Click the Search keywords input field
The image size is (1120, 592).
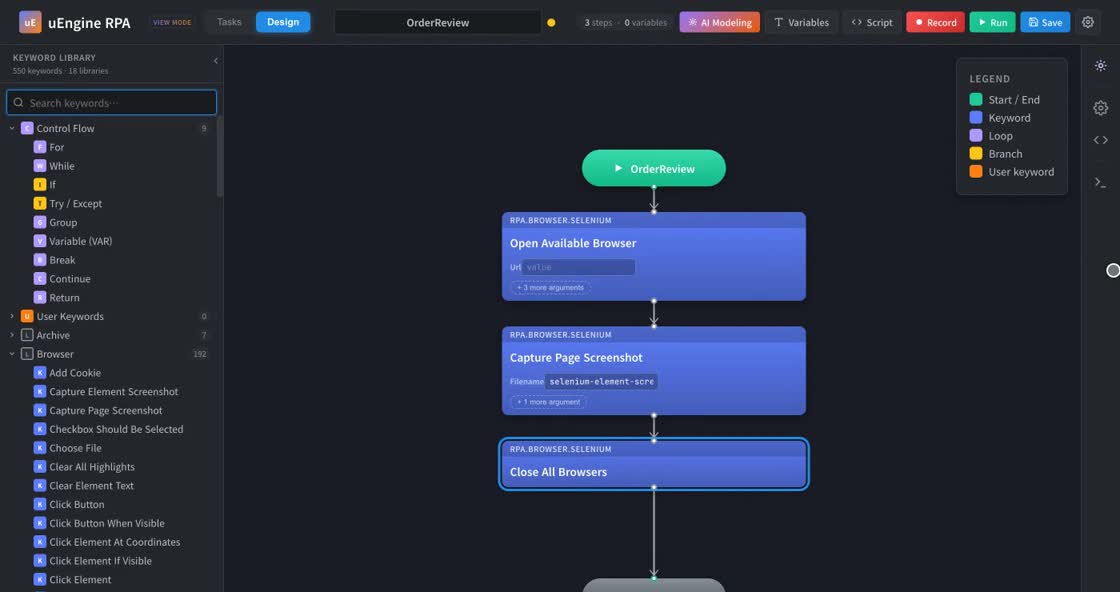[x=111, y=103]
